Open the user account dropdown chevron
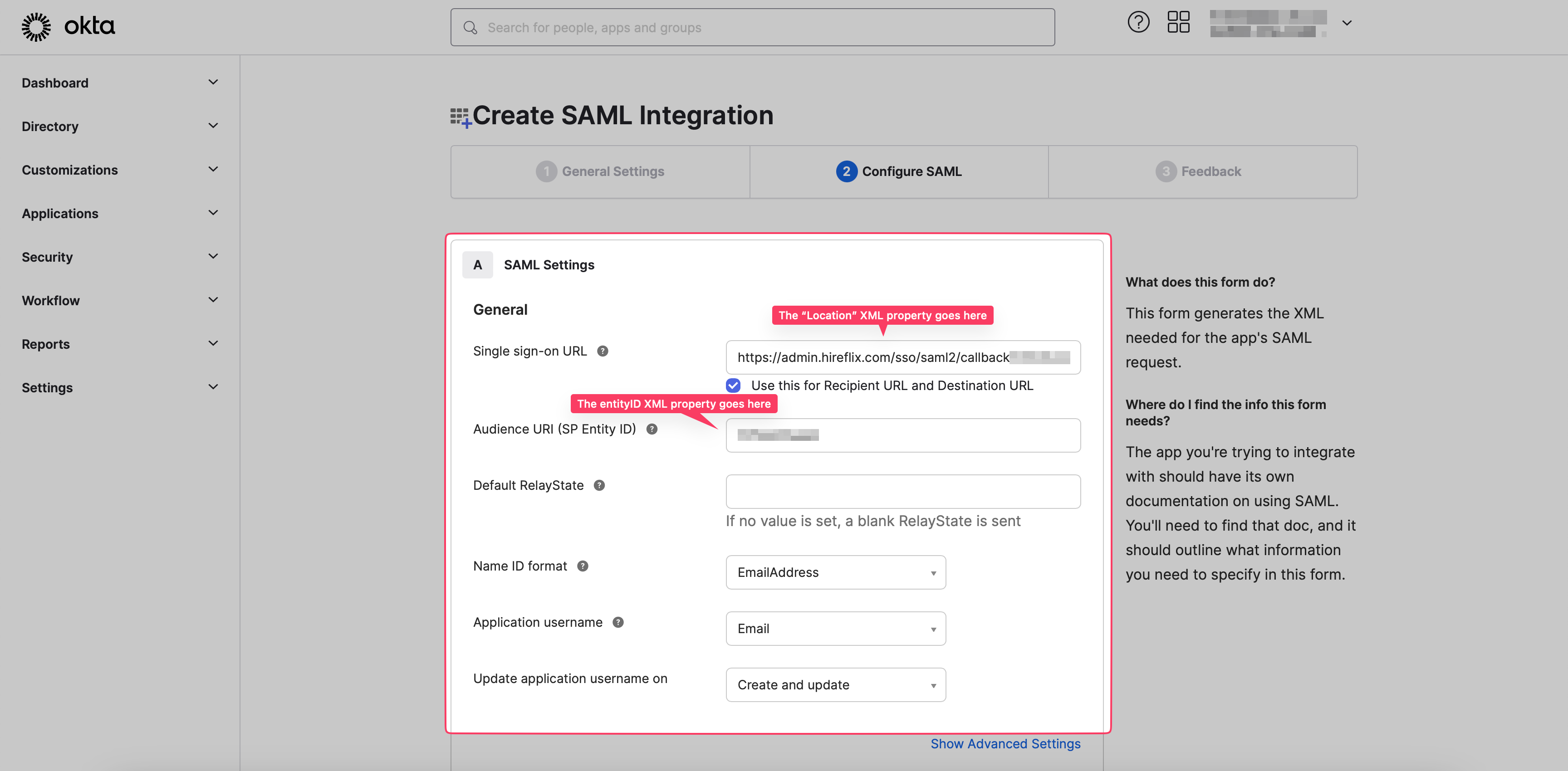The image size is (1568, 771). tap(1347, 23)
